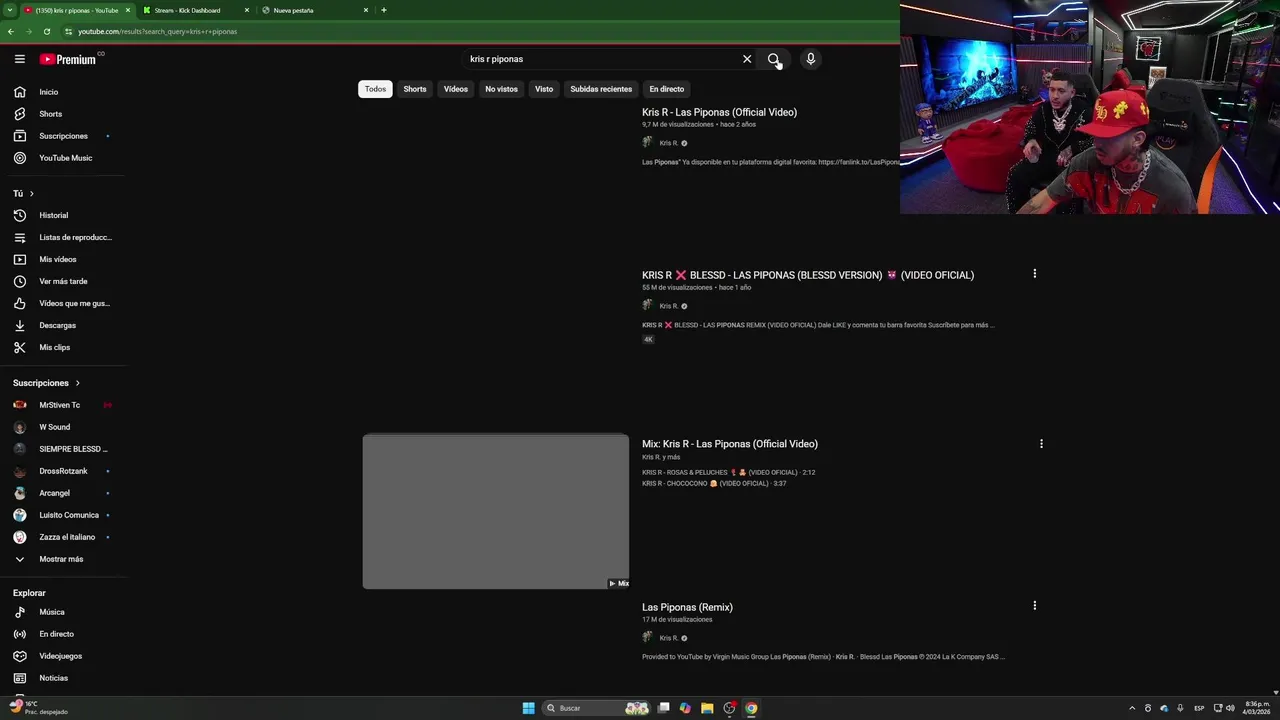Viewport: 1280px width, 720px height.
Task: Expand Mostrar más subscriptions
Action: tap(63, 559)
